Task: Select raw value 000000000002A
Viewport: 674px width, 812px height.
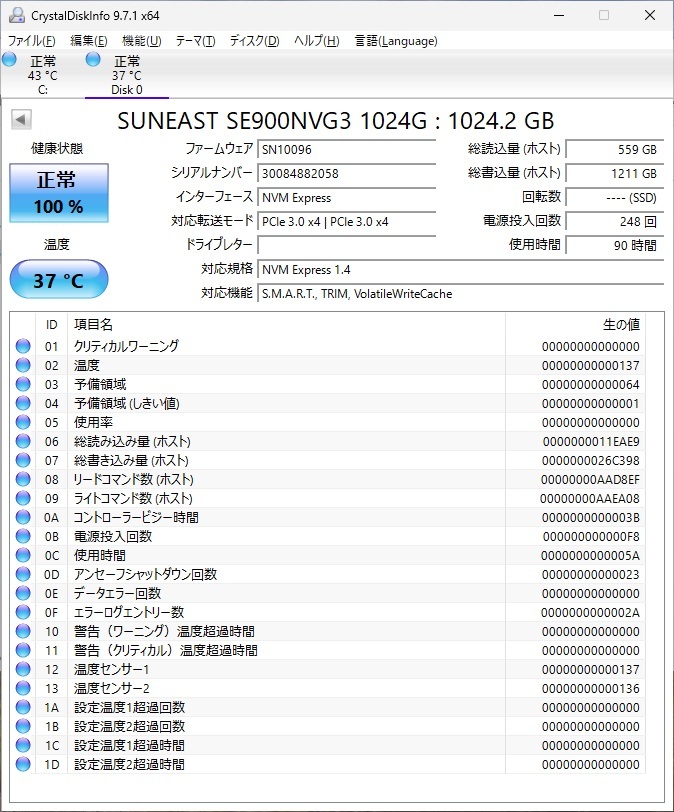Action: tap(590, 613)
